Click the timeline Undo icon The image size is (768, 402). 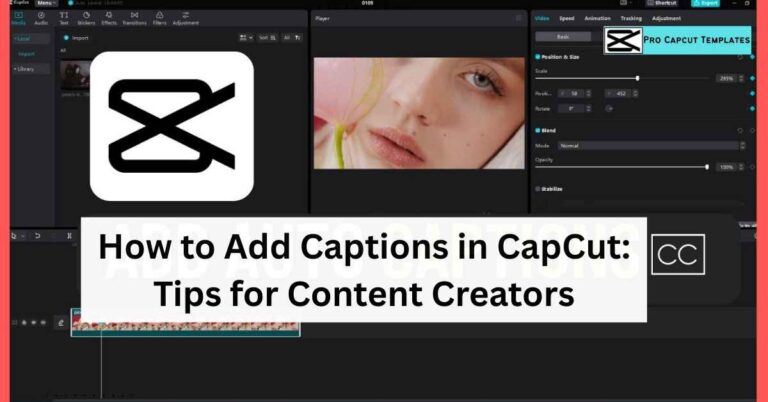pyautogui.click(x=38, y=236)
